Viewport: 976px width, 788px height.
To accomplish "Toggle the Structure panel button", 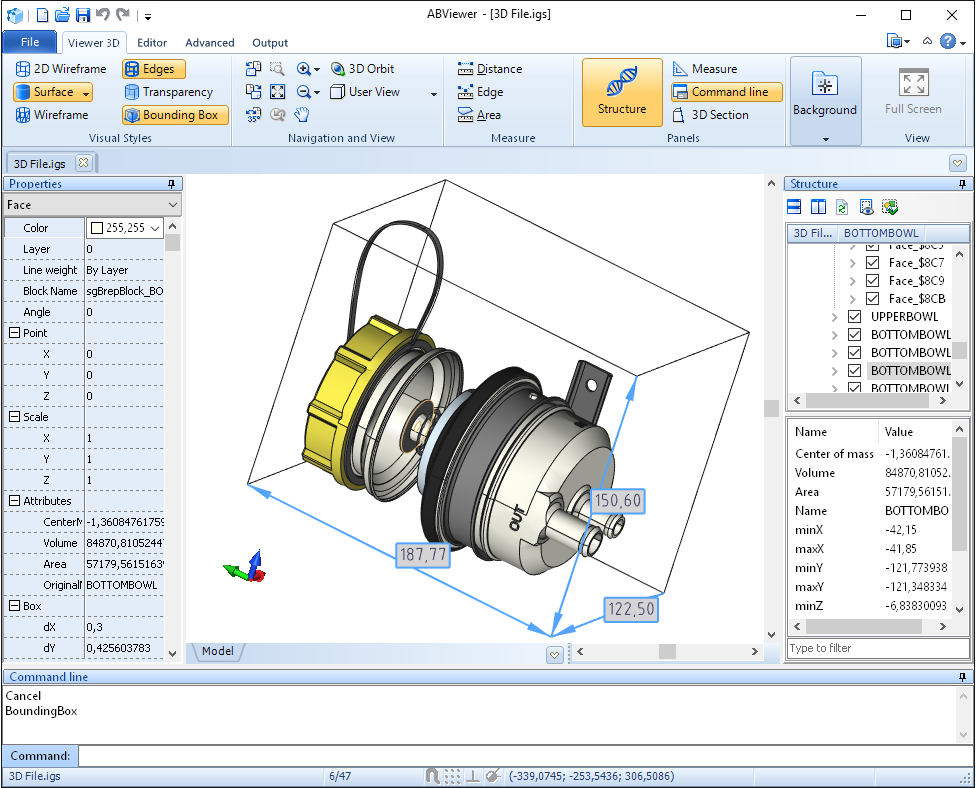I will pyautogui.click(x=622, y=92).
